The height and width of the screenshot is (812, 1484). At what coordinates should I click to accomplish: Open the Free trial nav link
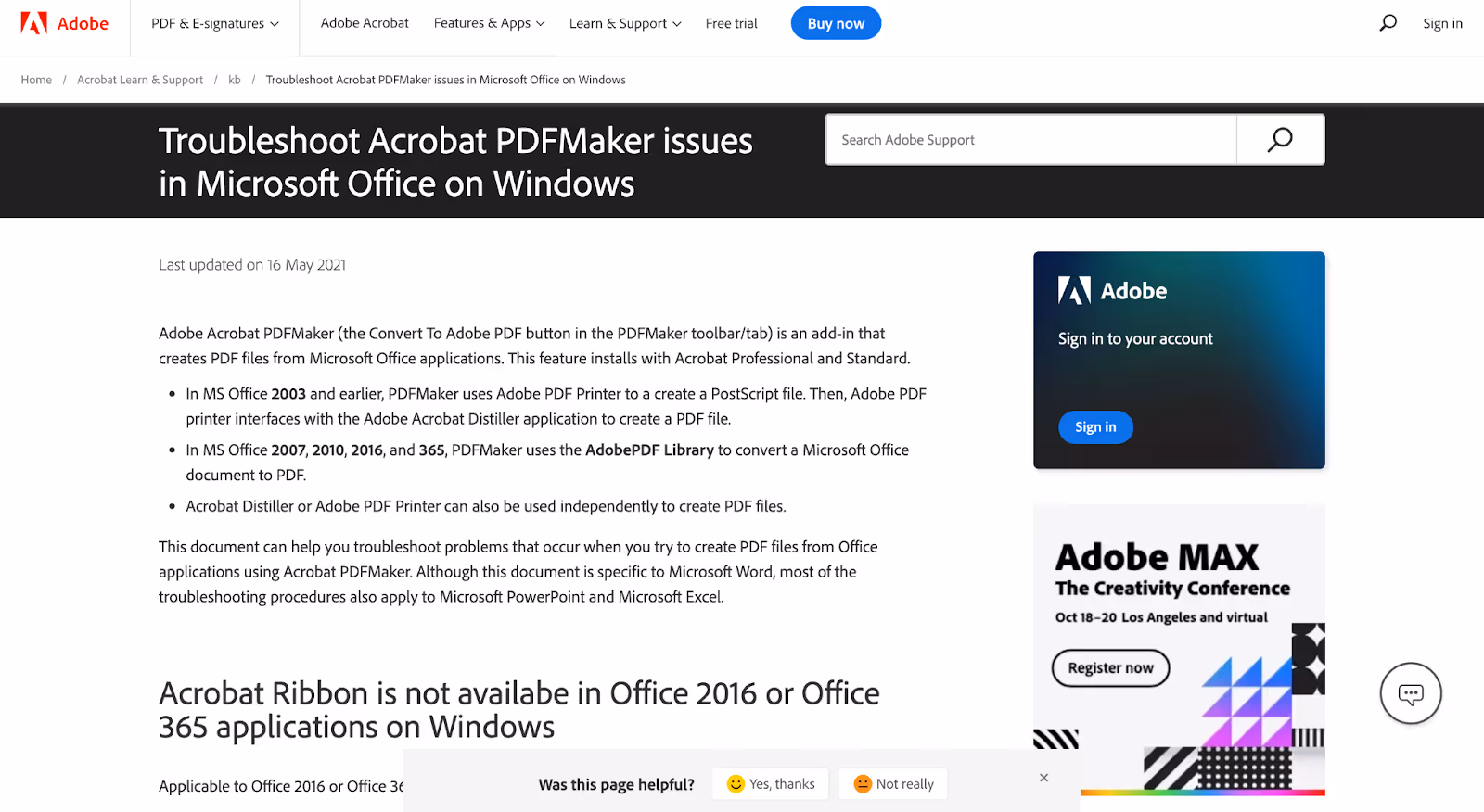coord(731,23)
